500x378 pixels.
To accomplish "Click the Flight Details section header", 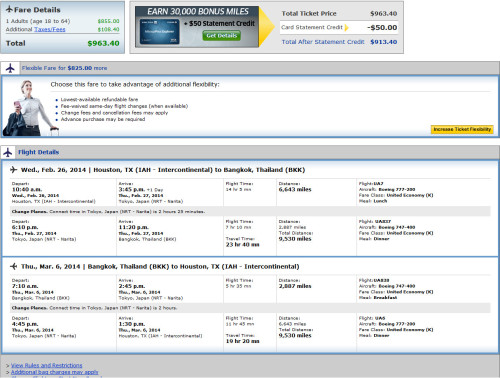I will click(x=38, y=152).
